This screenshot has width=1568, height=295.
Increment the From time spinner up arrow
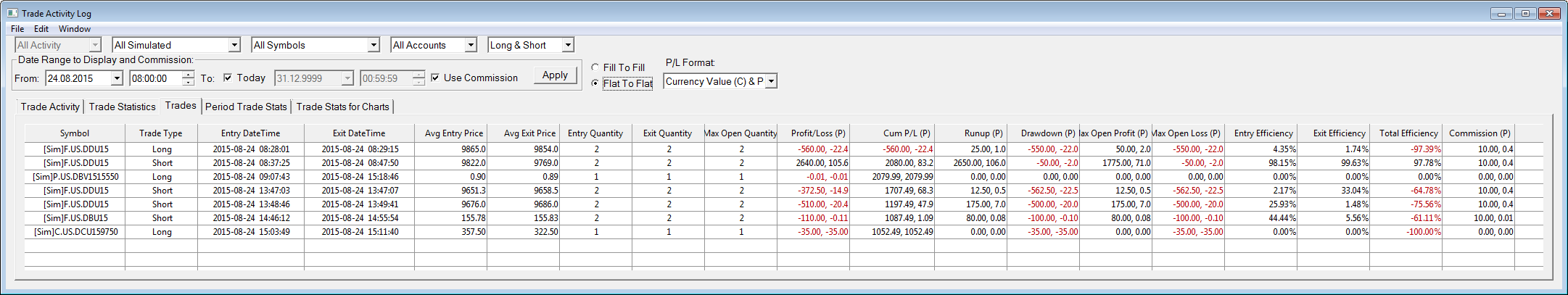(x=189, y=74)
